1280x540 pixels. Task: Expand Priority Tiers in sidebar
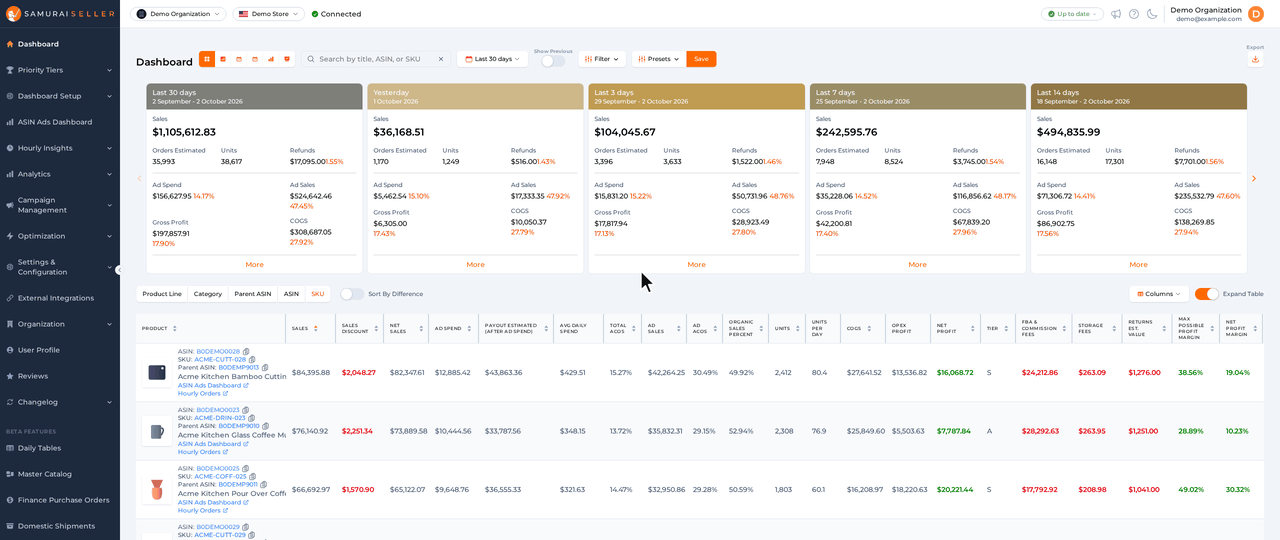tap(60, 70)
